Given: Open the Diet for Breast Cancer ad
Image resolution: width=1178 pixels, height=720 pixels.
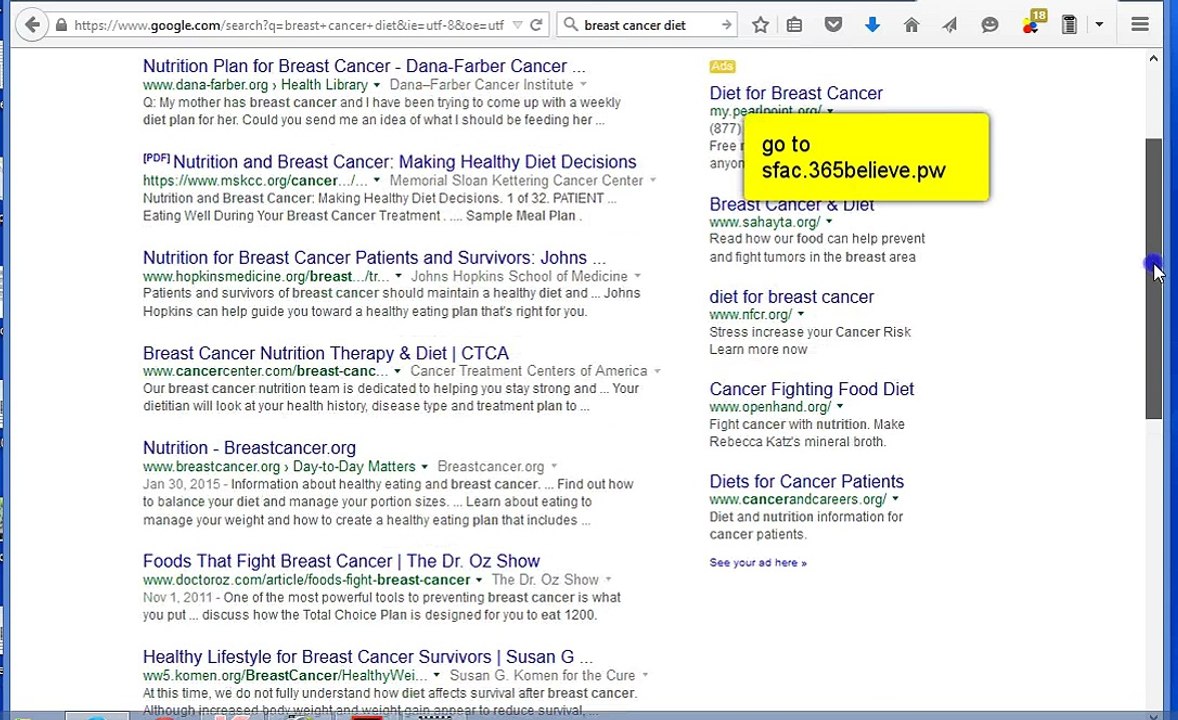Looking at the screenshot, I should (796, 93).
